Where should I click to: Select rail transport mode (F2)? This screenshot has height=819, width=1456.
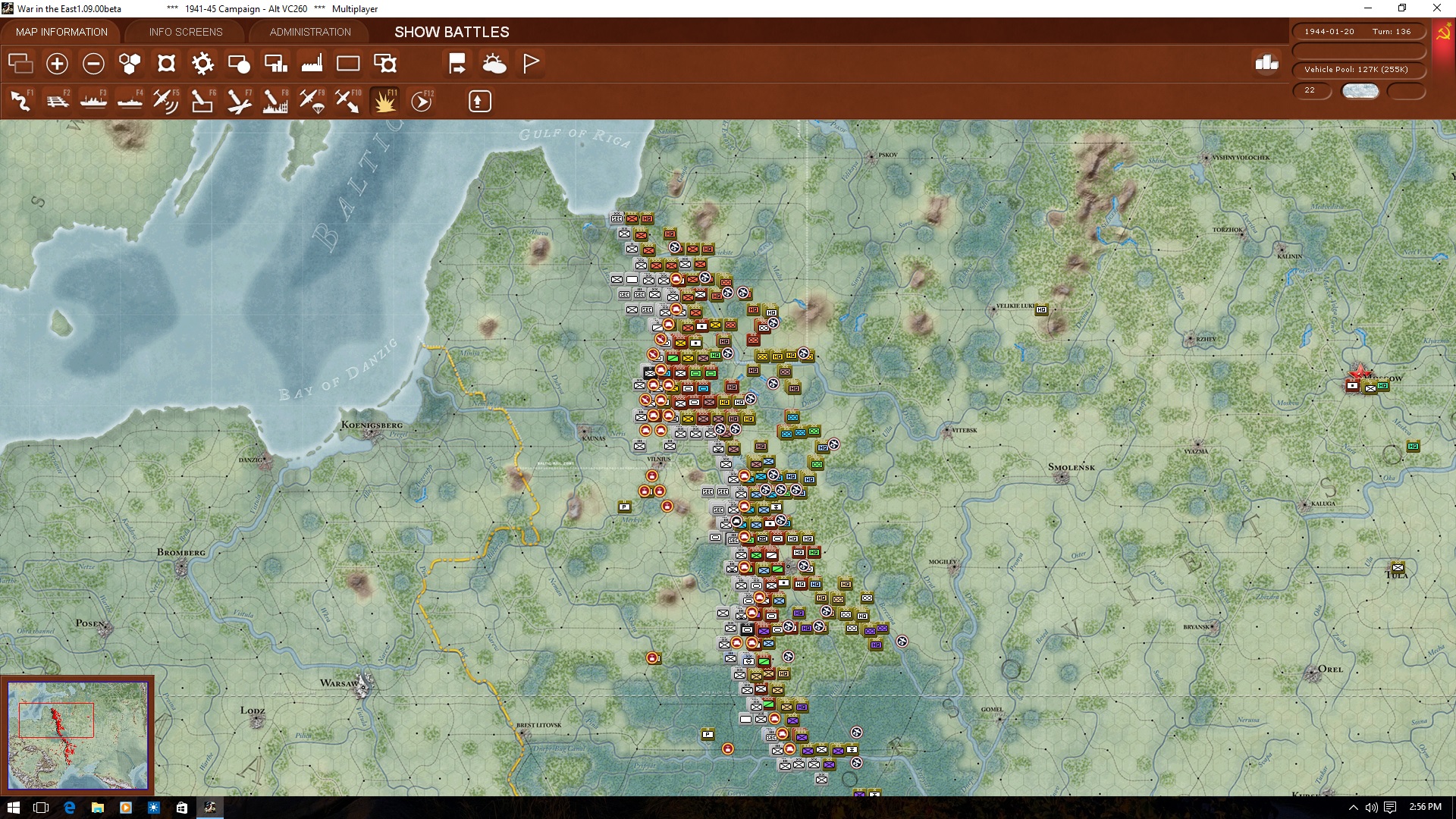[x=57, y=100]
